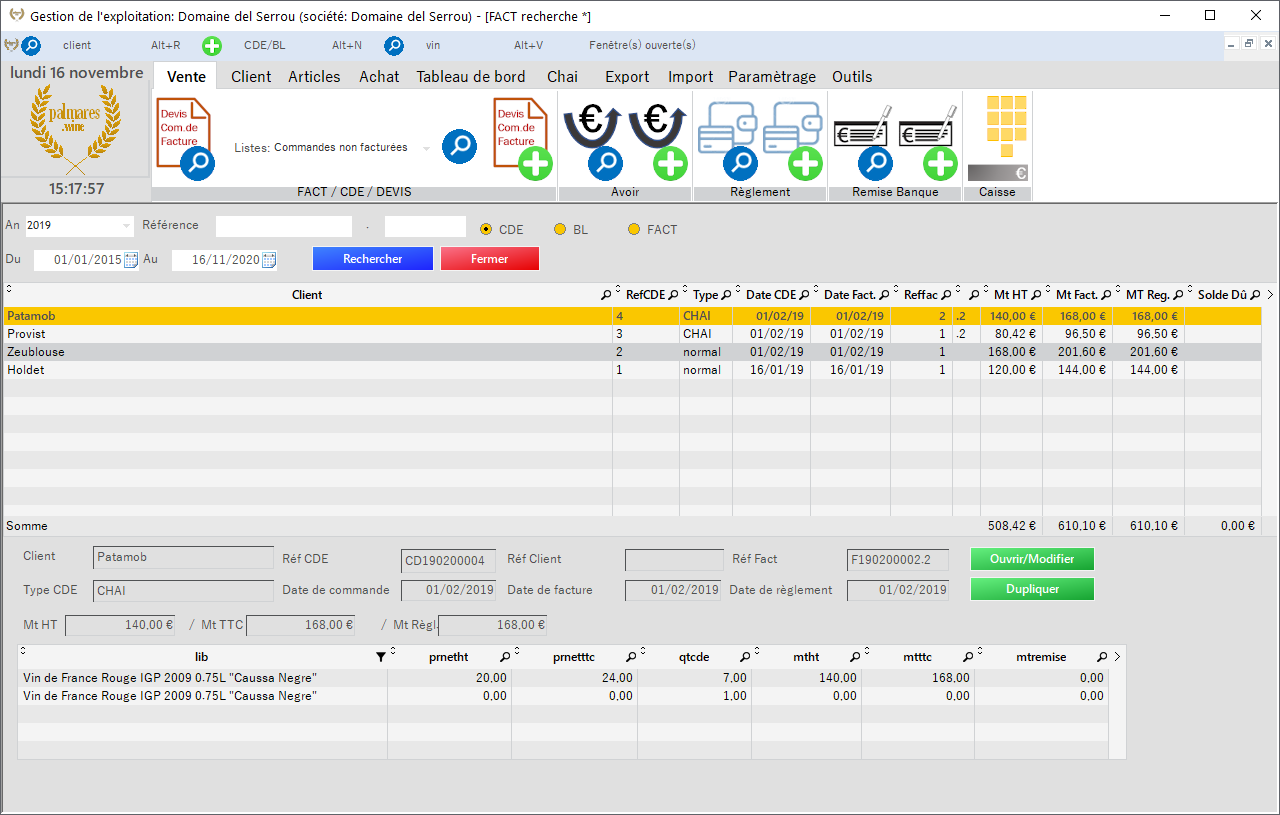Select the BL radio button

coord(560,230)
